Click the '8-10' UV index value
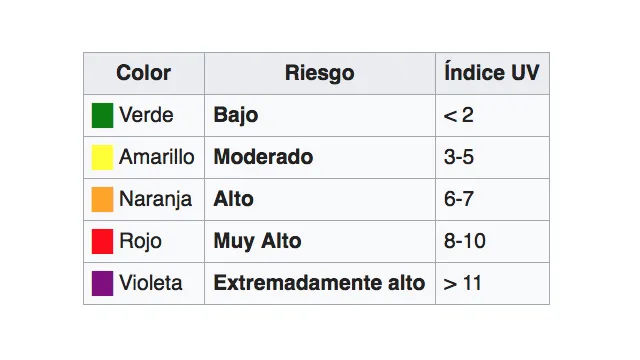This screenshot has height=360, width=640. [x=465, y=241]
